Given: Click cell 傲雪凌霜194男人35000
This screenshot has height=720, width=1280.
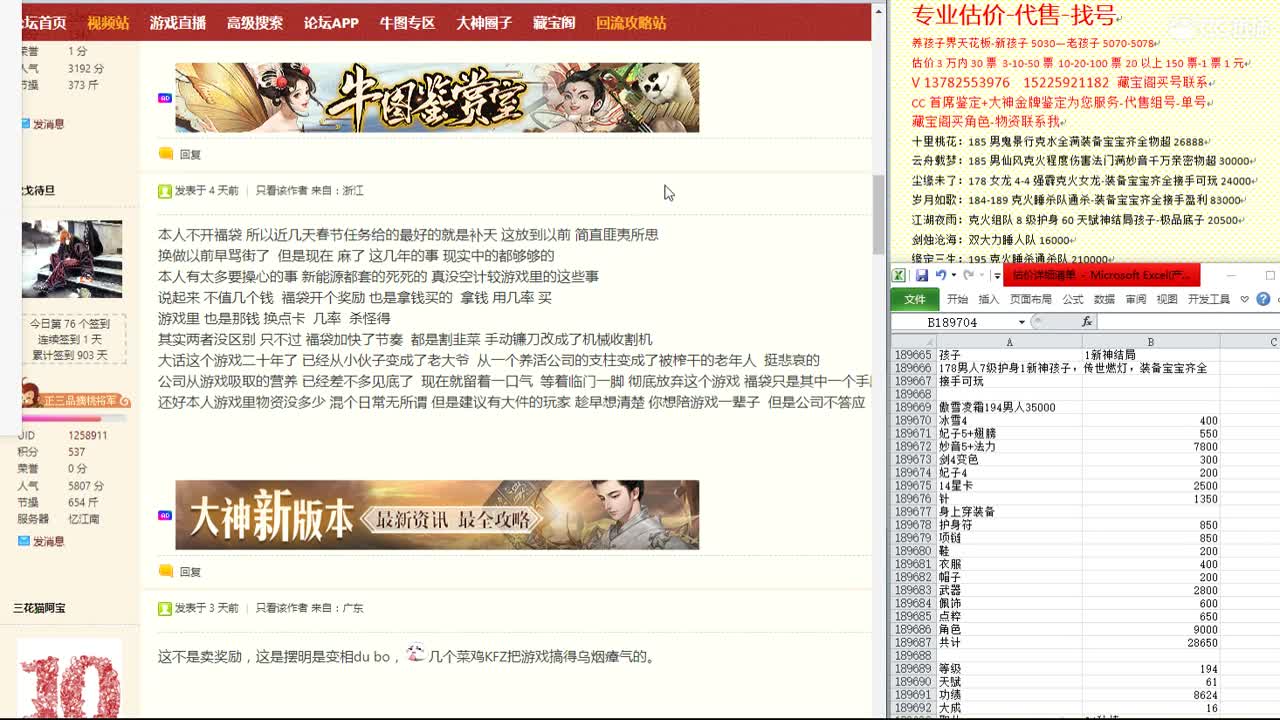Looking at the screenshot, I should point(1008,408).
